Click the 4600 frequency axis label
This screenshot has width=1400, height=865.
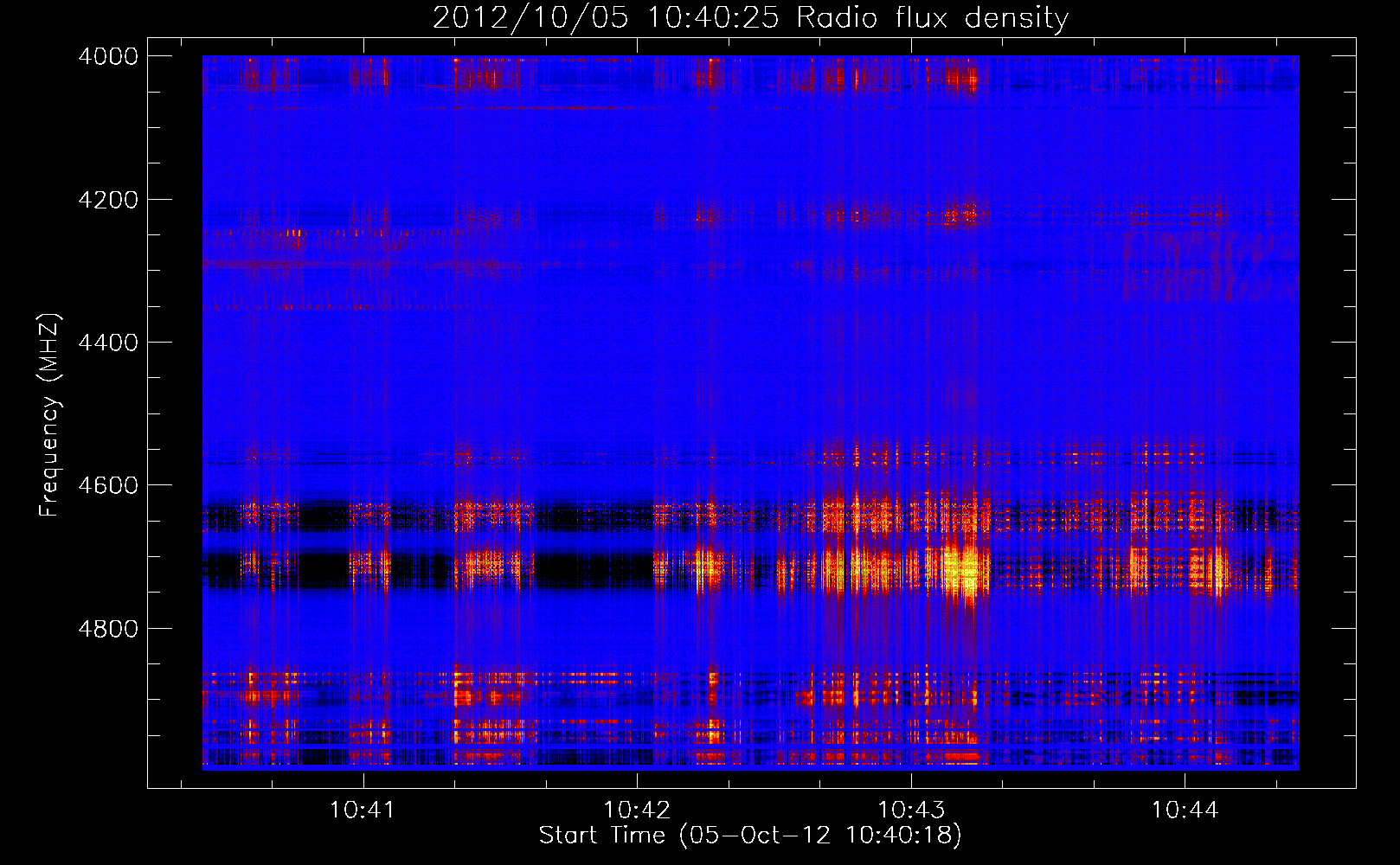click(x=108, y=485)
